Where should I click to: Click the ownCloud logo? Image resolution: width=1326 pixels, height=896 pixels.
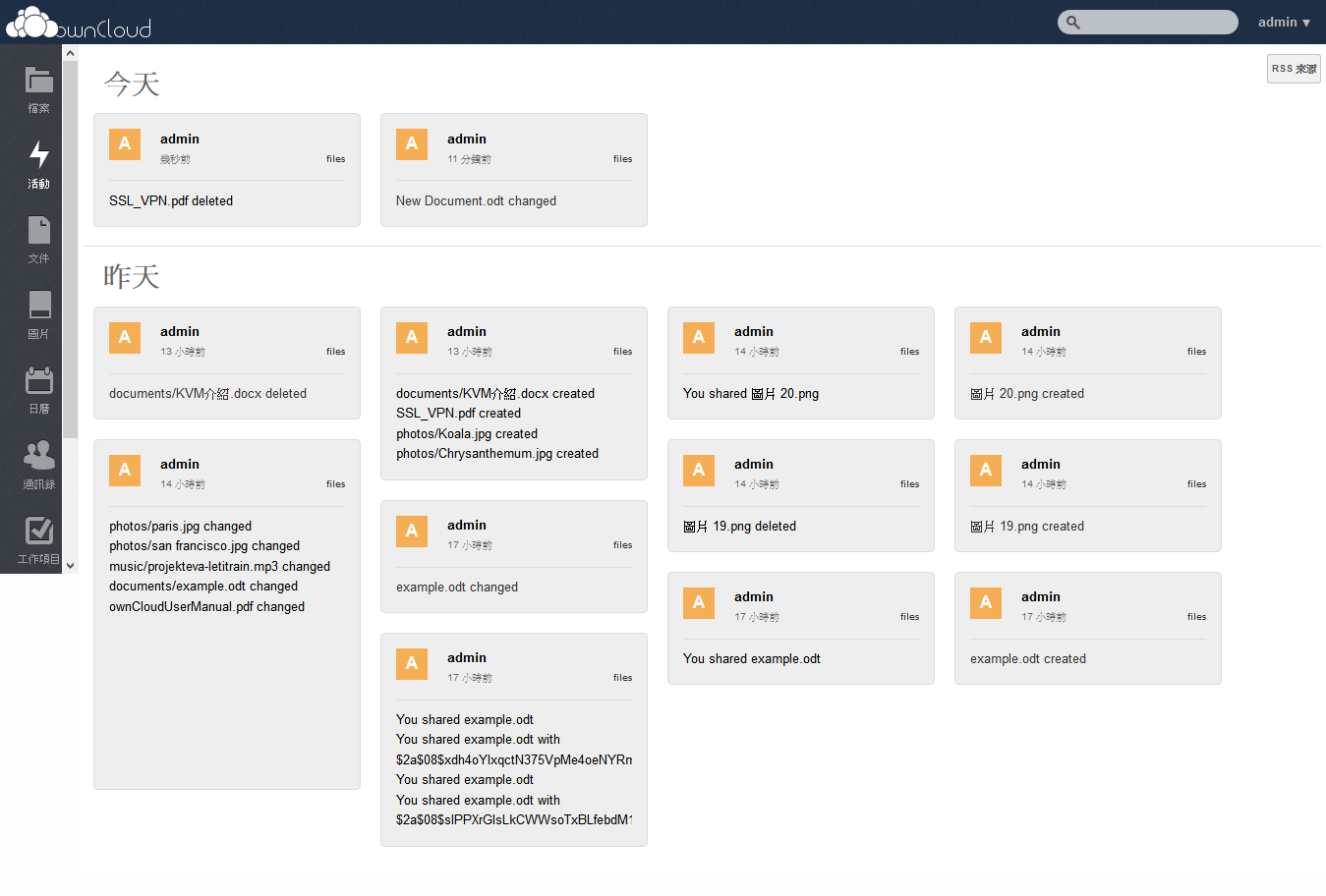pos(79,22)
